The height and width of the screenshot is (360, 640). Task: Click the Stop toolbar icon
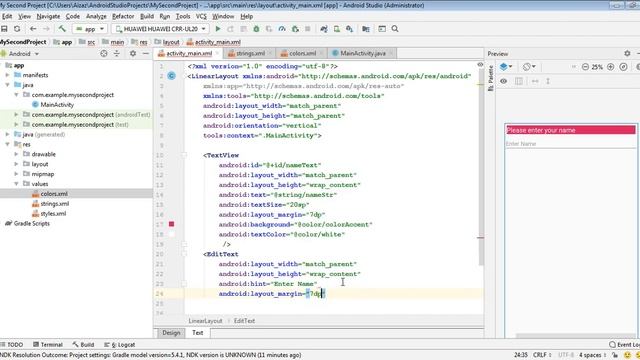[x=308, y=29]
